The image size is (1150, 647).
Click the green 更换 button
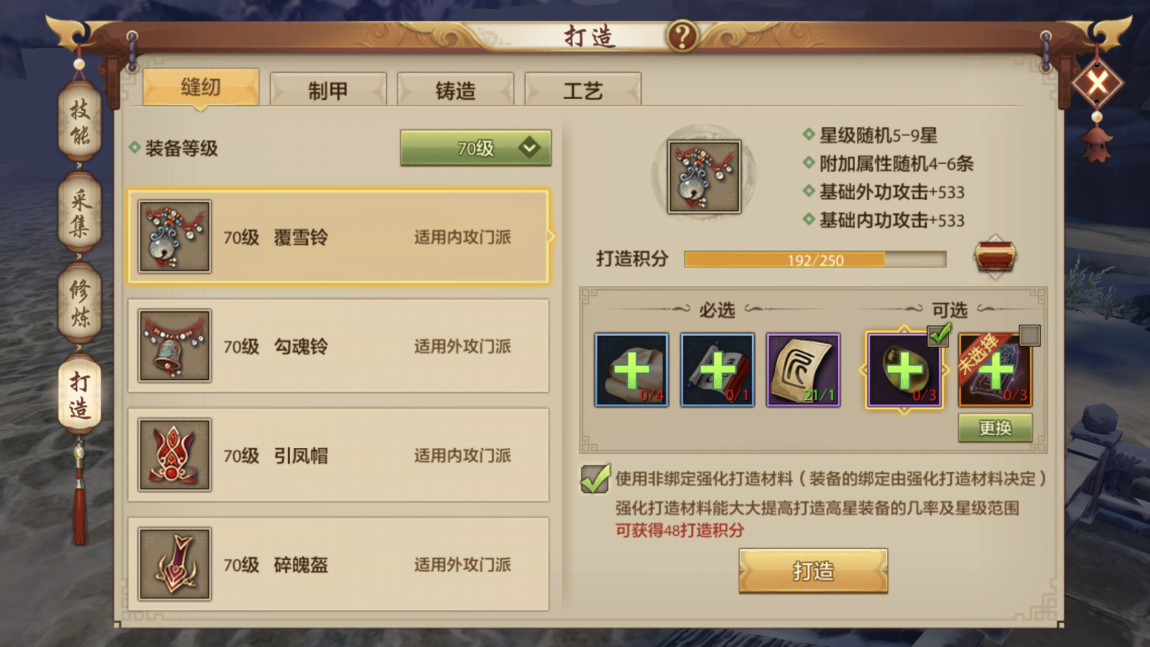pos(995,428)
